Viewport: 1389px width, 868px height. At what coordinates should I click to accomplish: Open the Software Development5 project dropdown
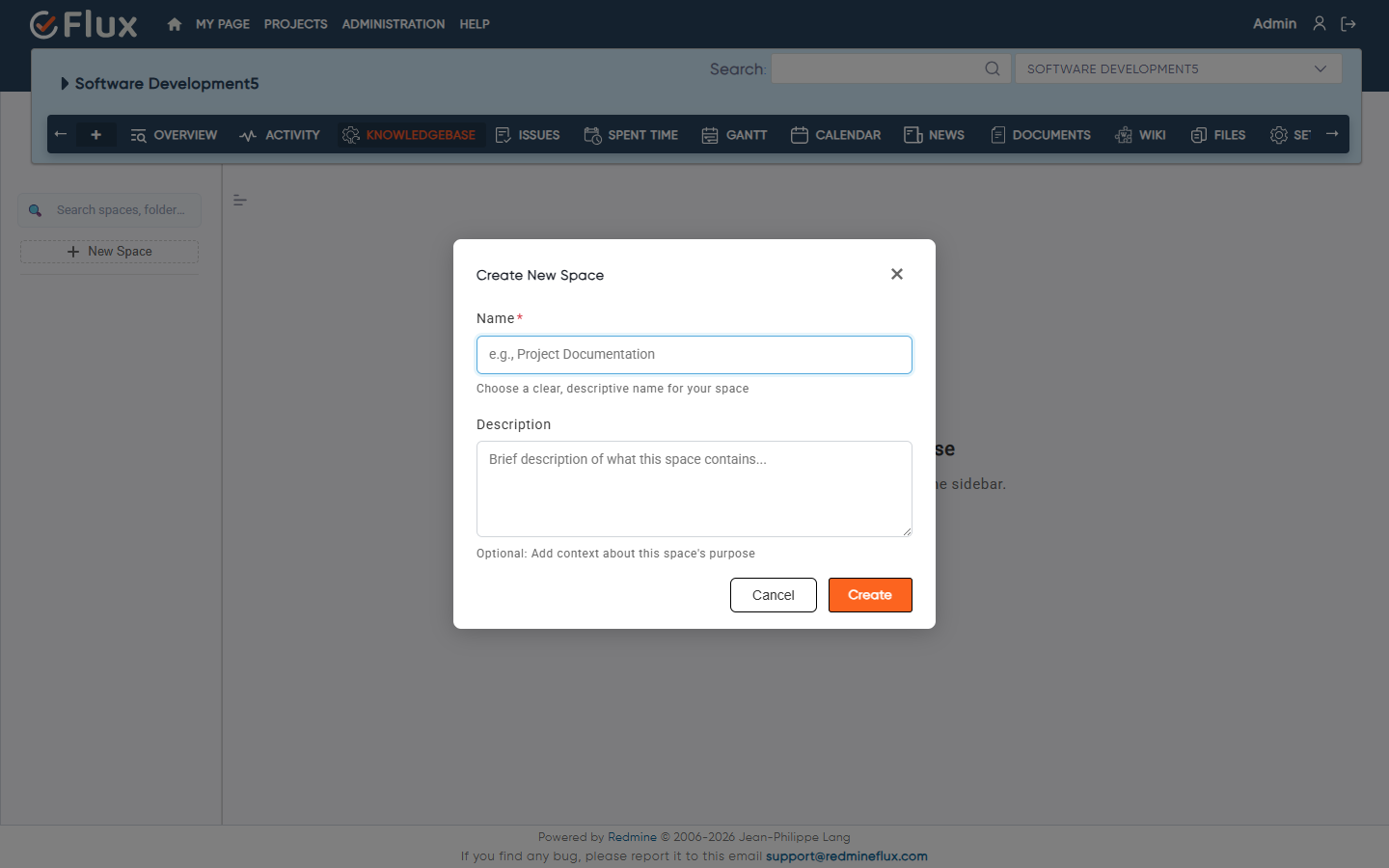(x=1178, y=68)
